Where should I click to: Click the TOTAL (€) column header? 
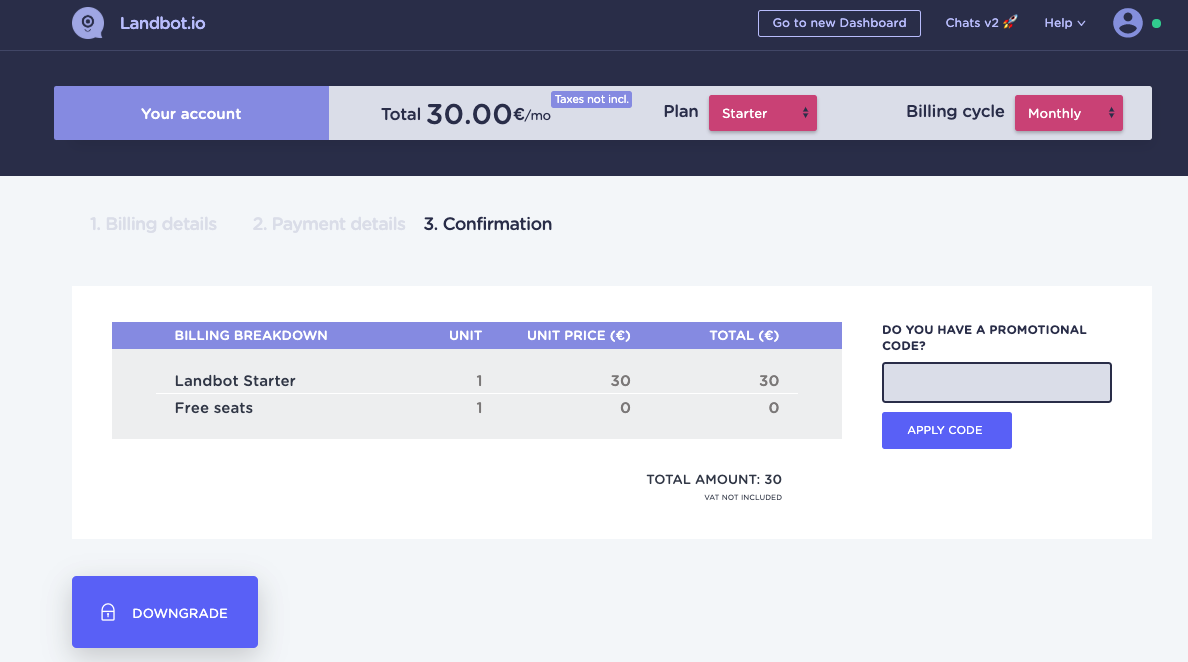pos(744,336)
